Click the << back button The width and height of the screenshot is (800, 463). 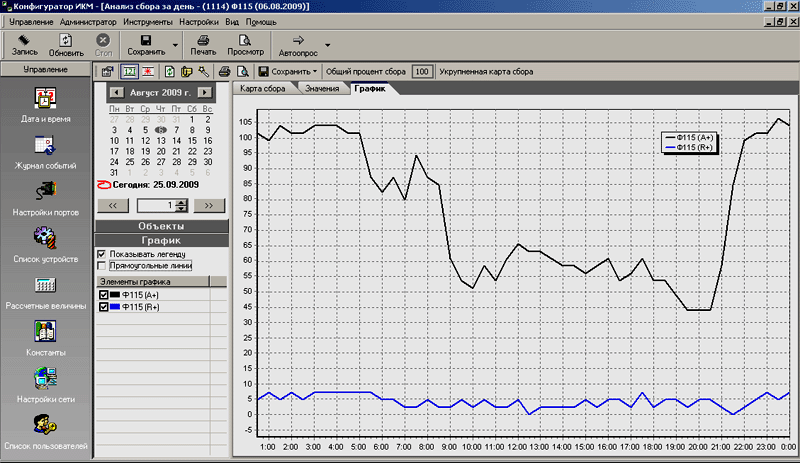[112, 205]
